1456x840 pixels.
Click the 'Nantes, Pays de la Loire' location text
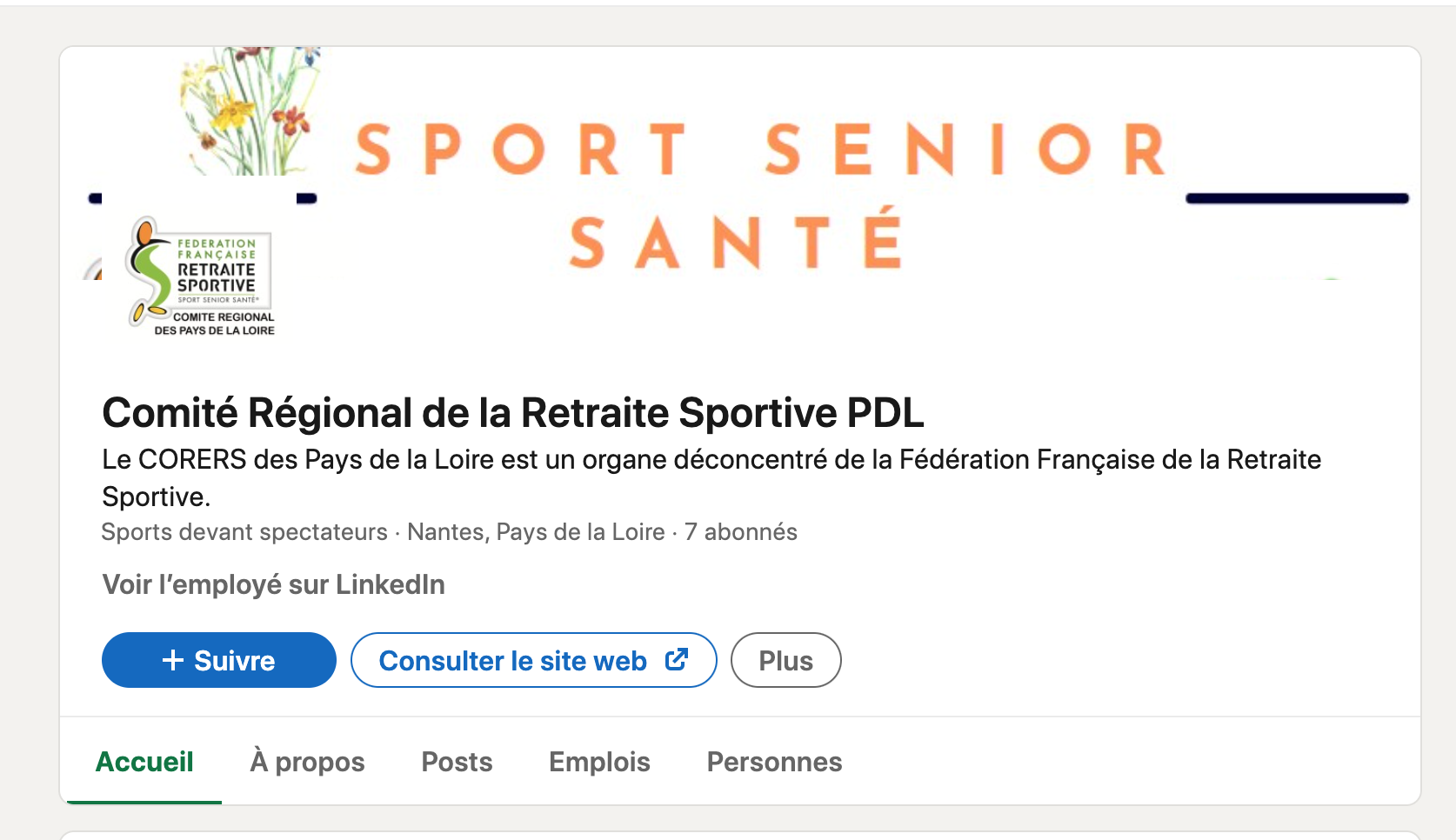(536, 532)
